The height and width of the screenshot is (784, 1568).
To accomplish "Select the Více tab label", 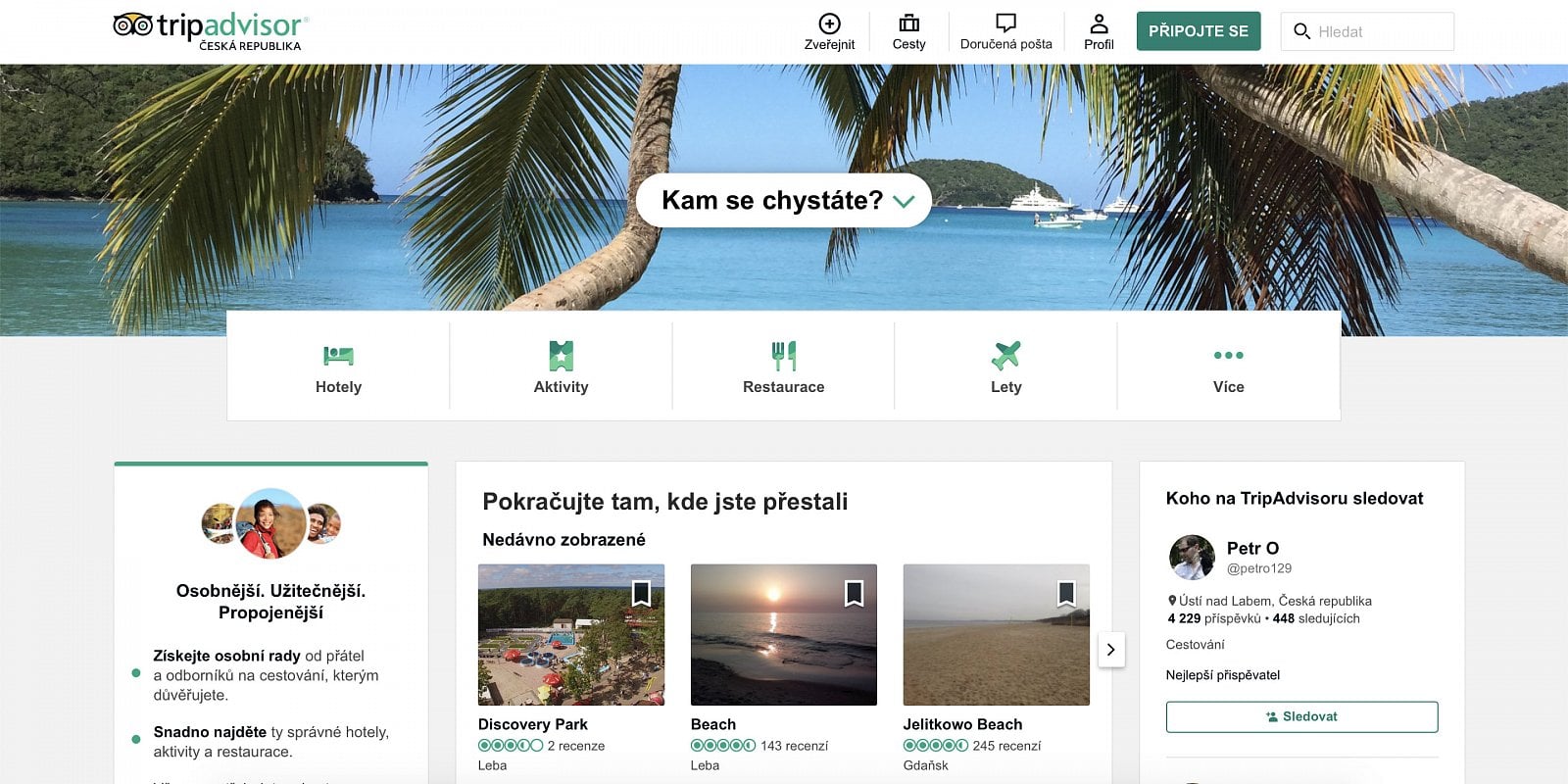I will pyautogui.click(x=1228, y=387).
